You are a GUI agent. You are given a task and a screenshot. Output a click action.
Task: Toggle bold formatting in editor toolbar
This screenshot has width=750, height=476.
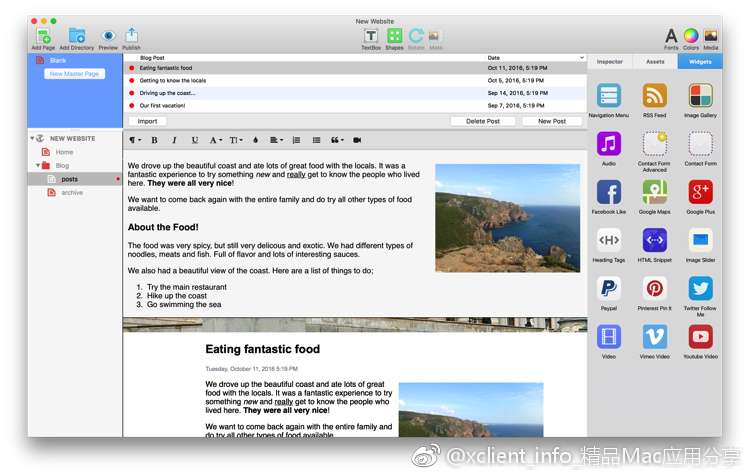(x=154, y=140)
